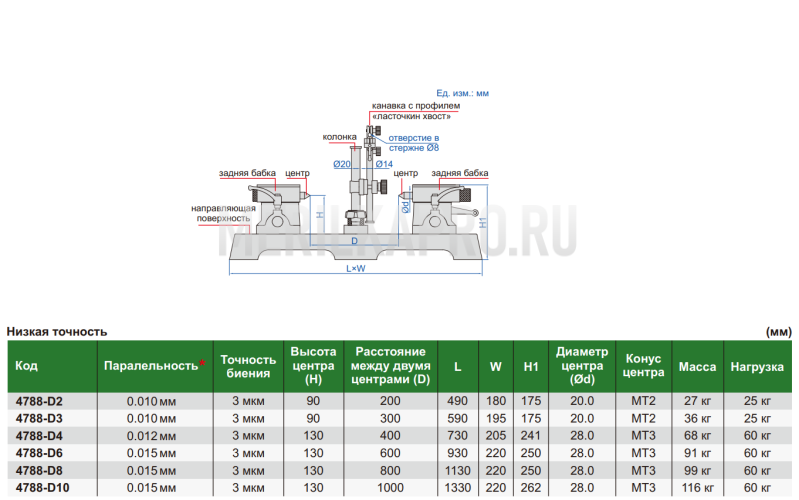Select the 4788-D8 code cell
This screenshot has height=500, width=799.
(x=39, y=470)
